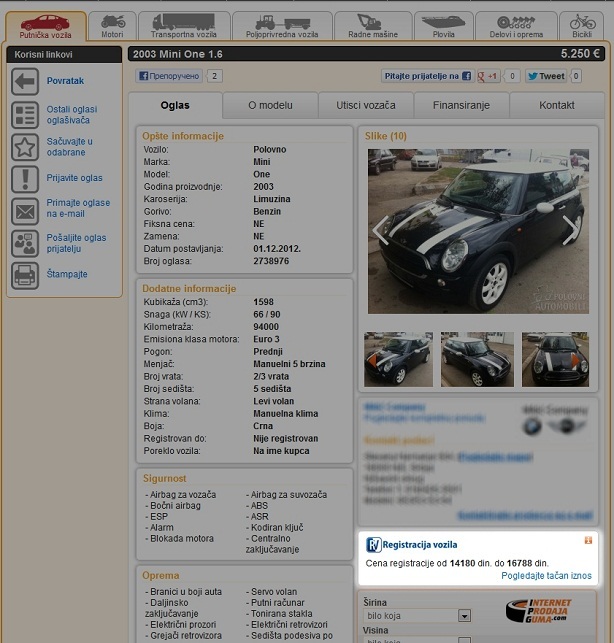Show previous photo using left arrow
Viewport: 614px width, 643px height.
[381, 230]
